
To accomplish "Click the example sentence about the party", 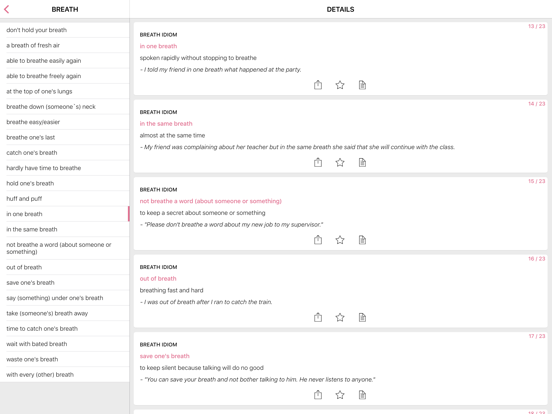I will [220, 70].
